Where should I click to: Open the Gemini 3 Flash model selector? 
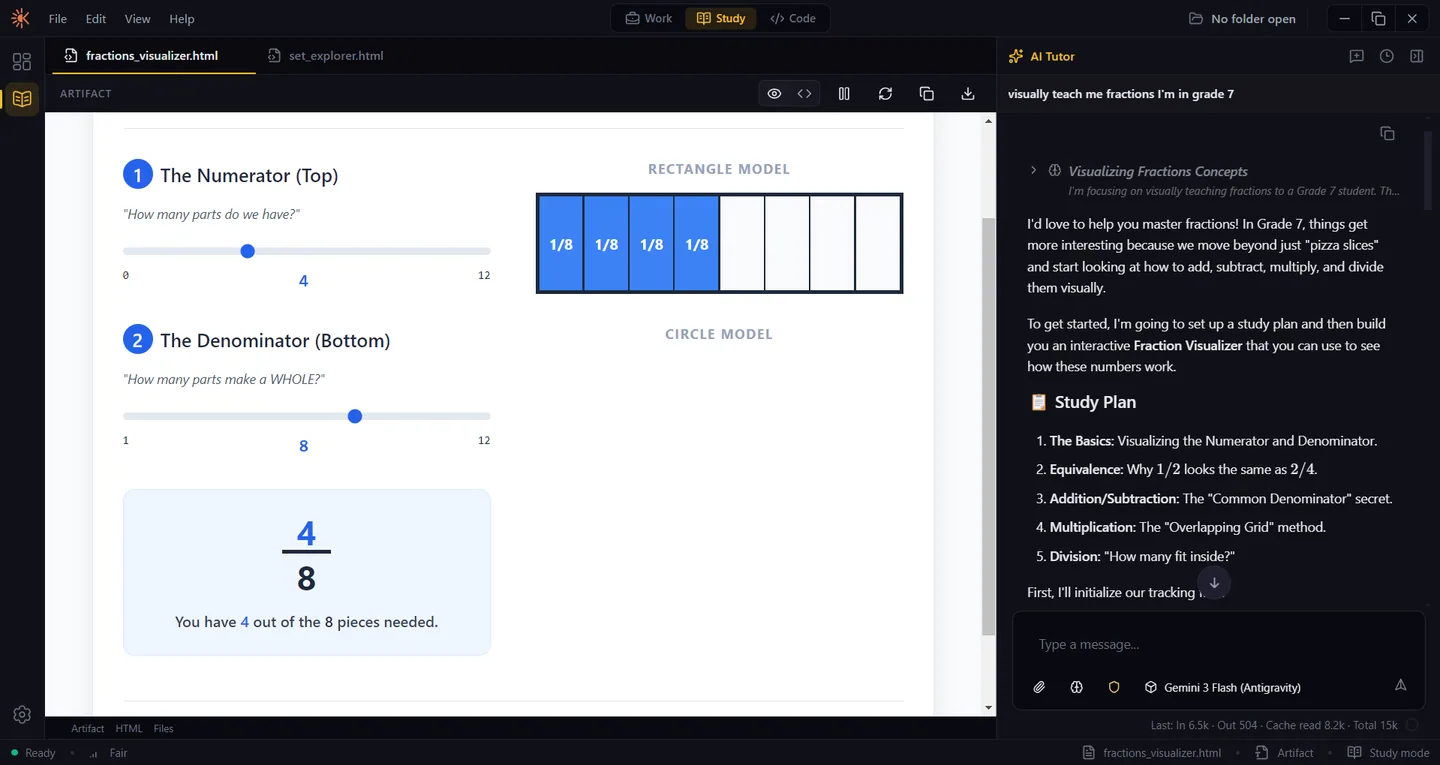click(1222, 687)
